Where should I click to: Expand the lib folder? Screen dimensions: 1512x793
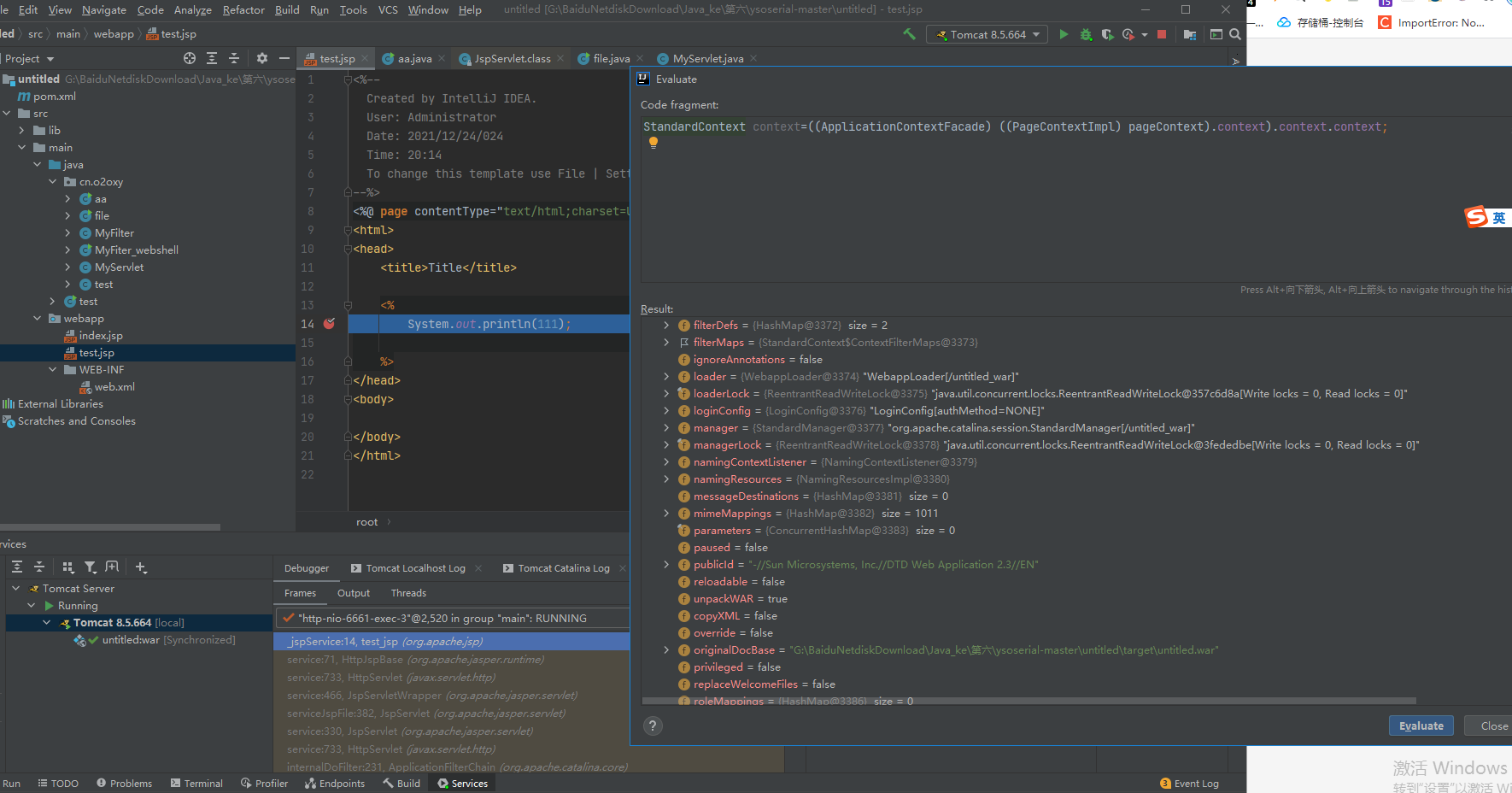tap(21, 130)
